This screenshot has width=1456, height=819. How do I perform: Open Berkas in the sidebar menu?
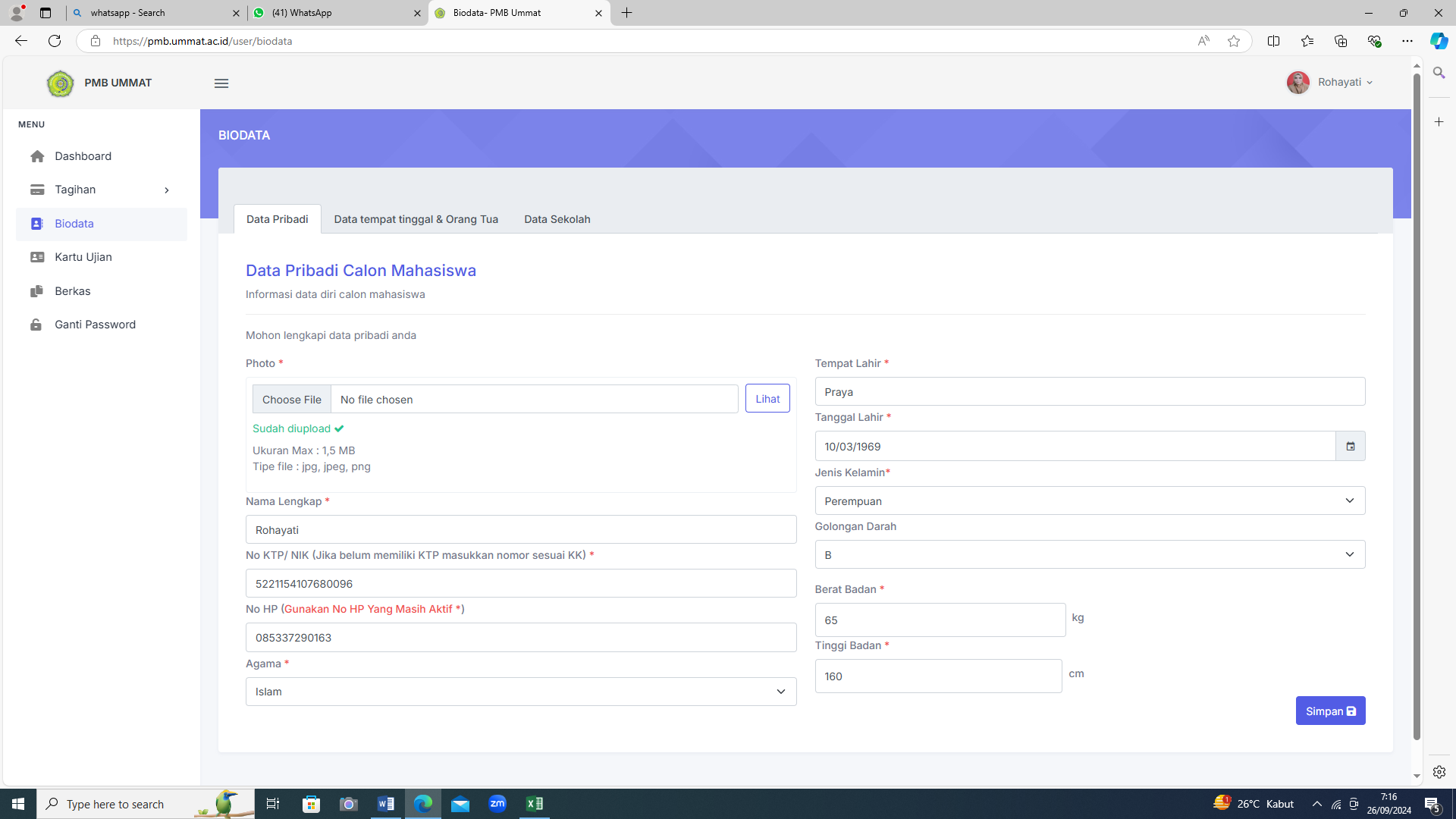click(x=72, y=291)
